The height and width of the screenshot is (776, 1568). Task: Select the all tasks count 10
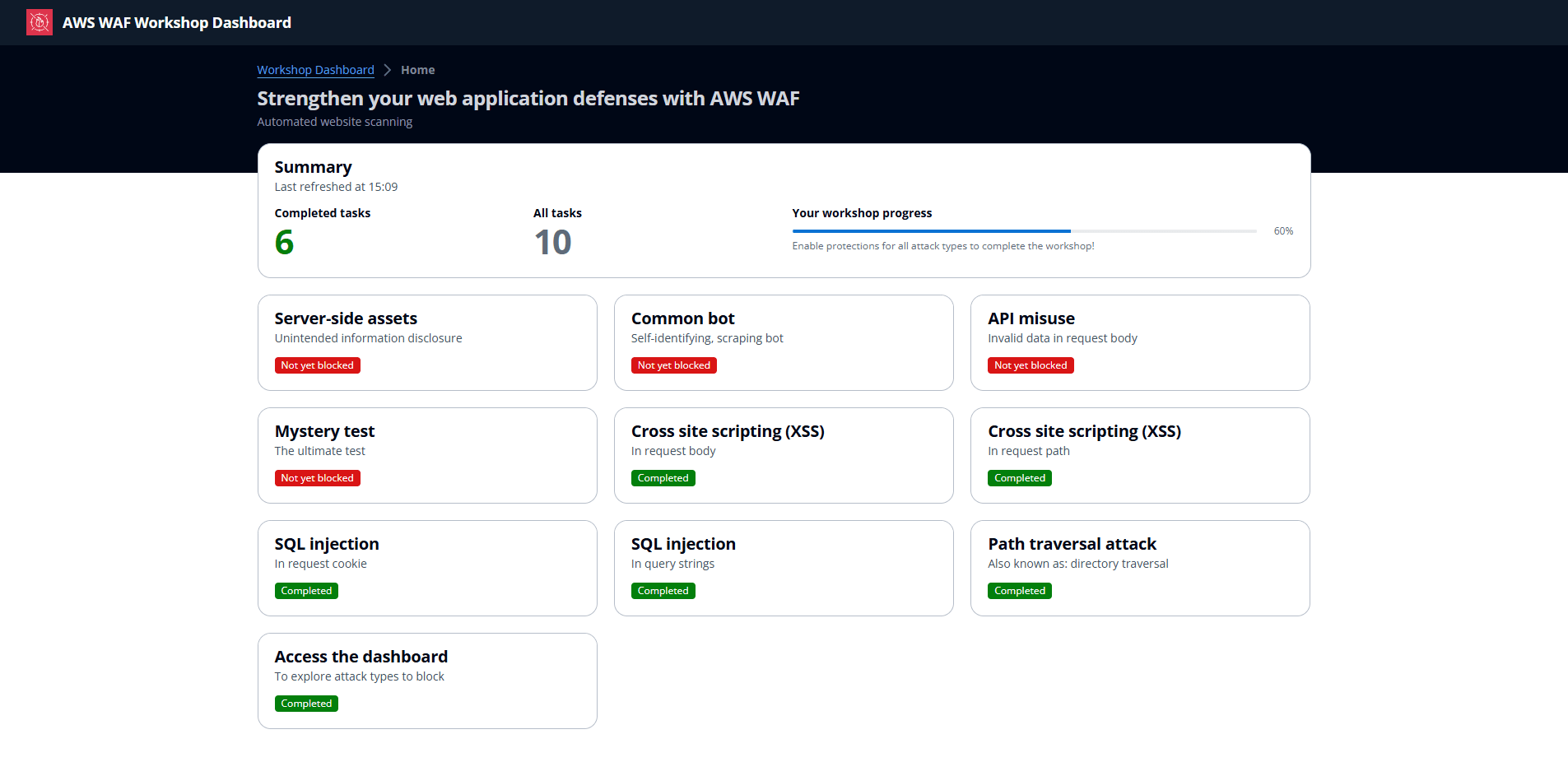(552, 242)
